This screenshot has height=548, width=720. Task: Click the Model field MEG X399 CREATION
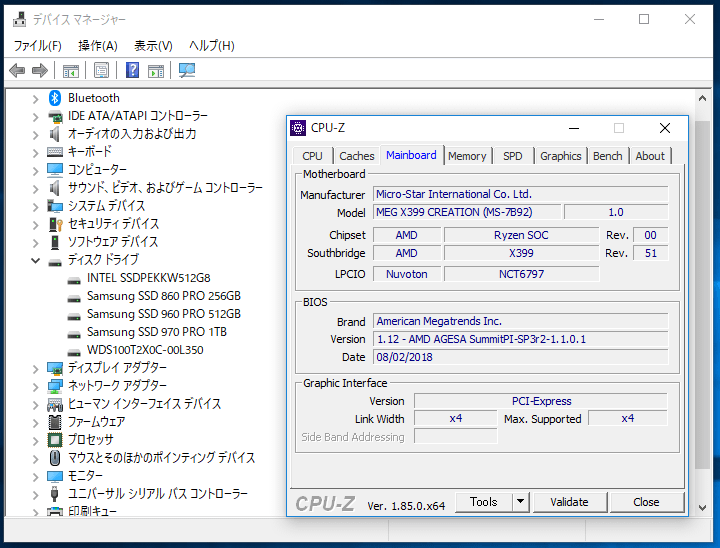point(467,212)
